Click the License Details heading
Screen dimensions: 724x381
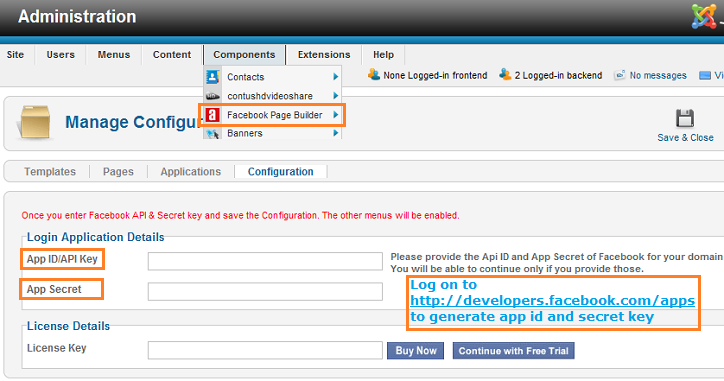(68, 326)
